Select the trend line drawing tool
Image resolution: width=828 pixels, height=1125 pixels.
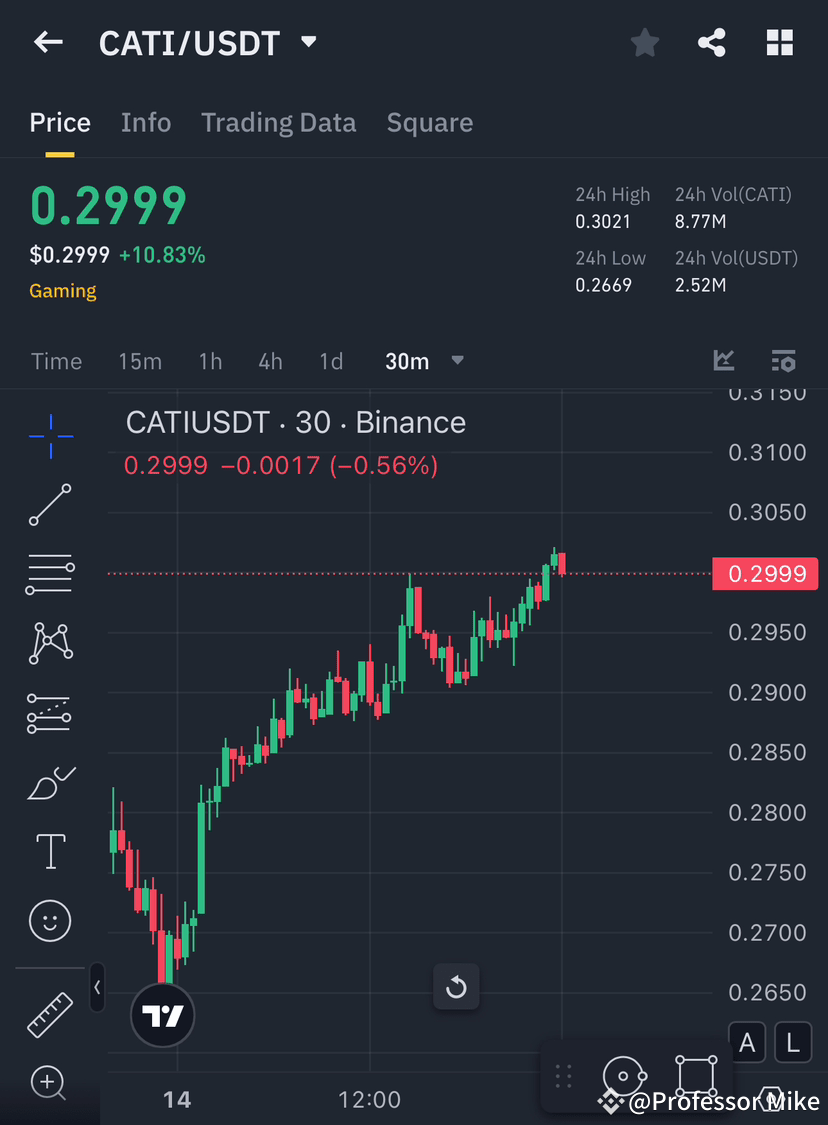pyautogui.click(x=50, y=505)
